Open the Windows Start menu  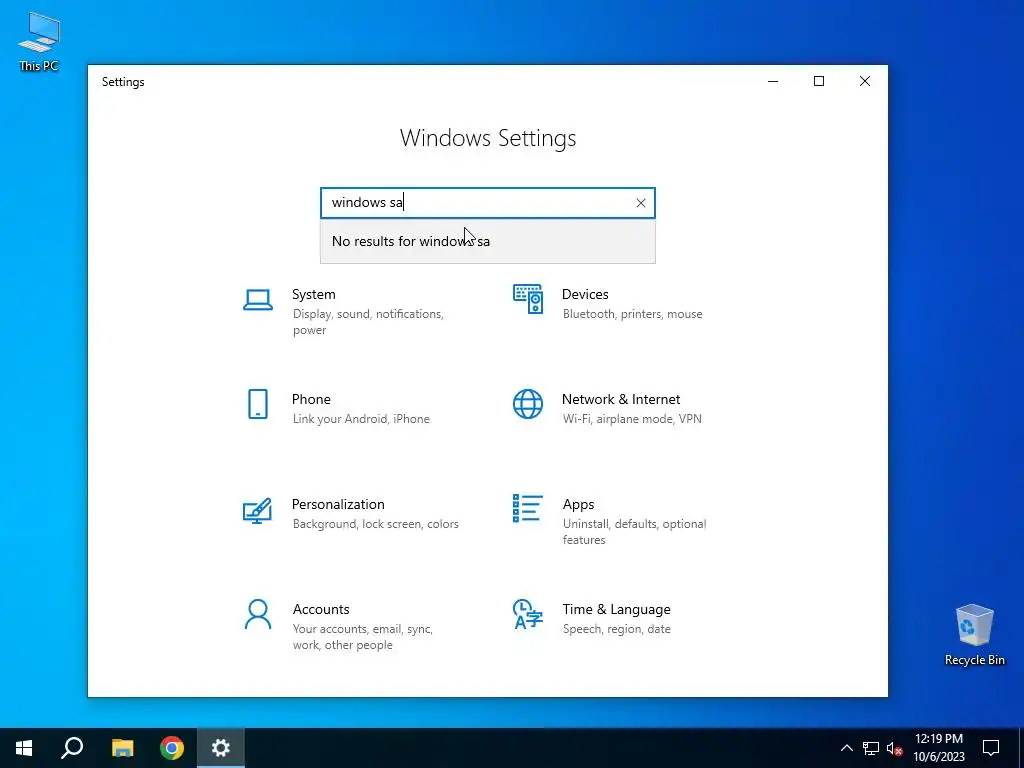(24, 748)
